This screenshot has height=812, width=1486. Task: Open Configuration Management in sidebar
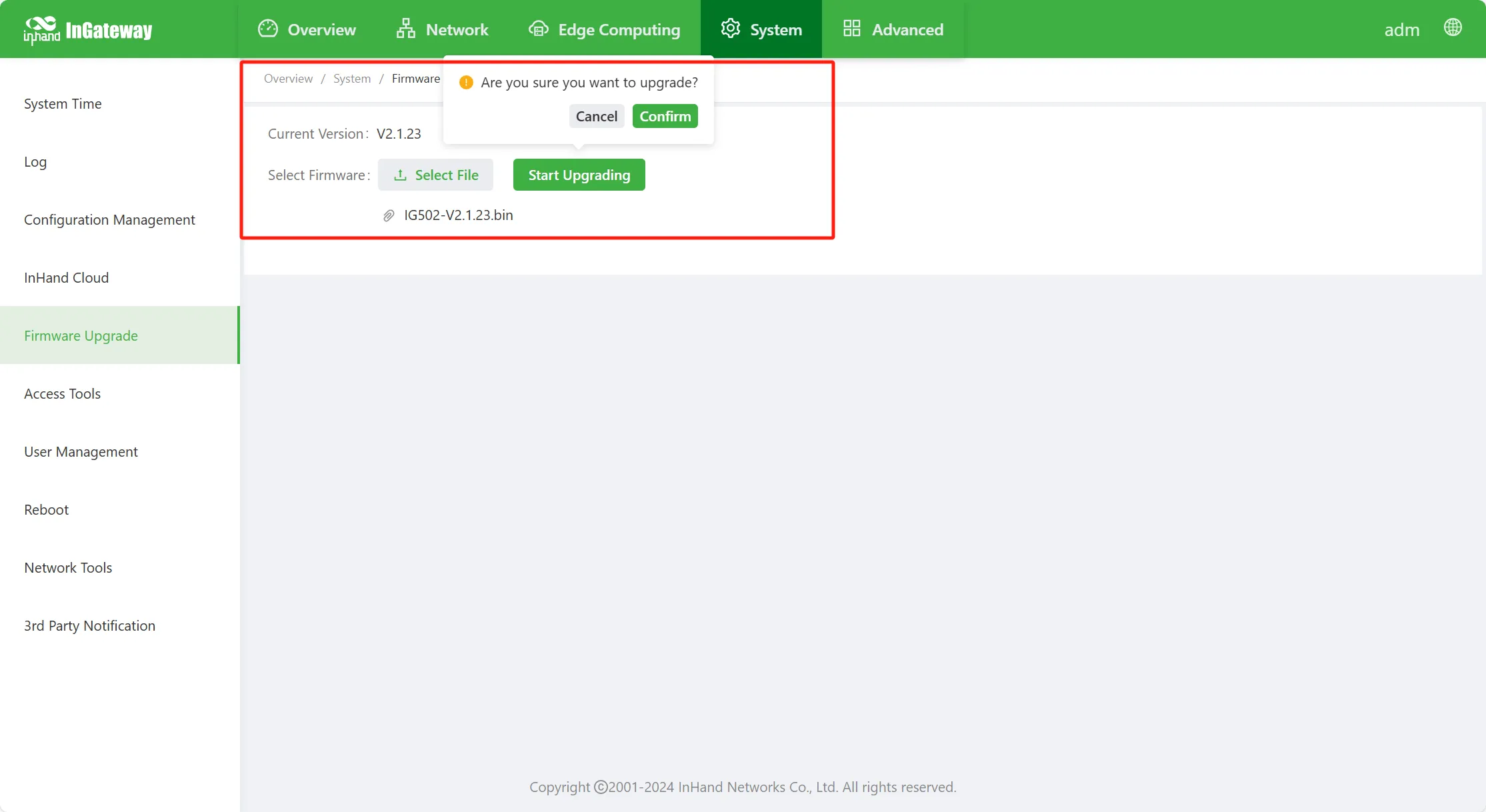point(120,220)
